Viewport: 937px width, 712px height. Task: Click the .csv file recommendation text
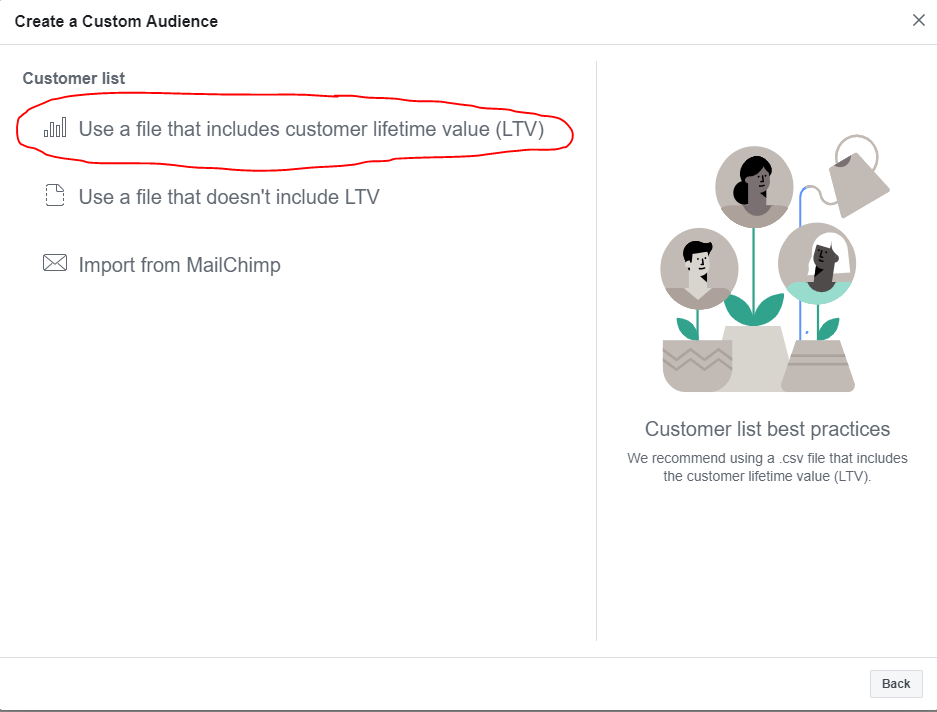767,467
